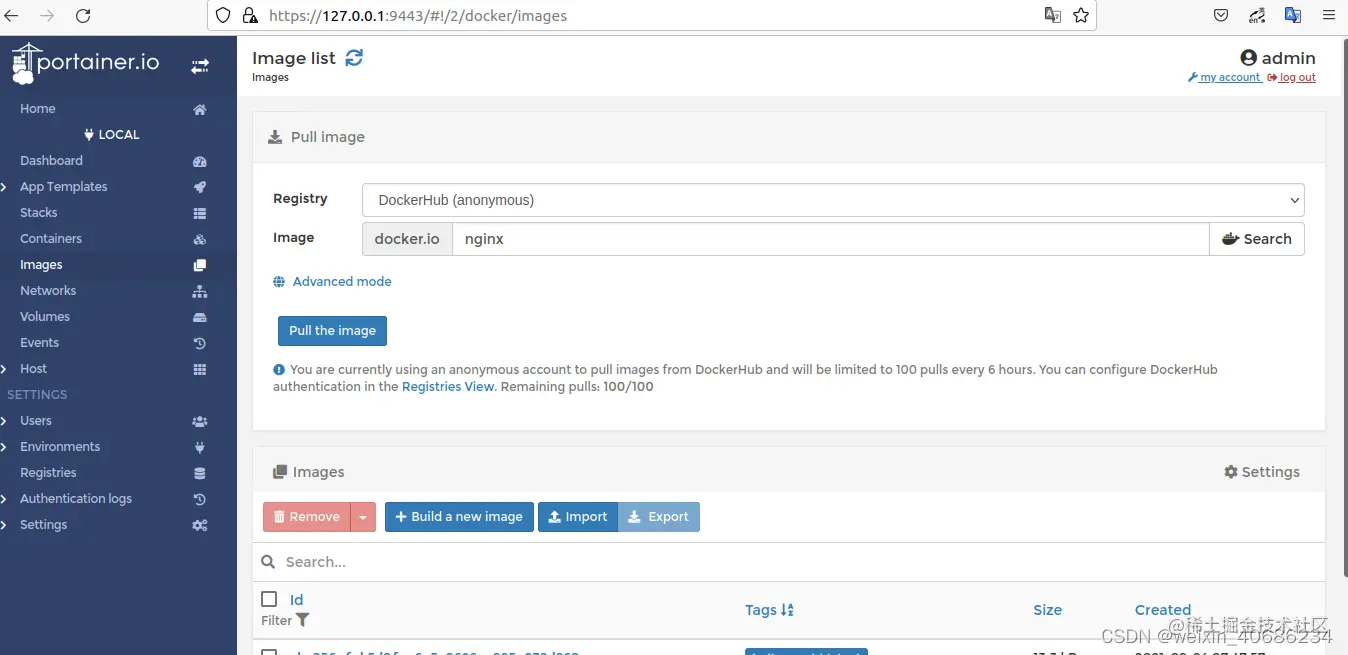Click the site padlock security icon
The width and height of the screenshot is (1348, 655).
[250, 15]
